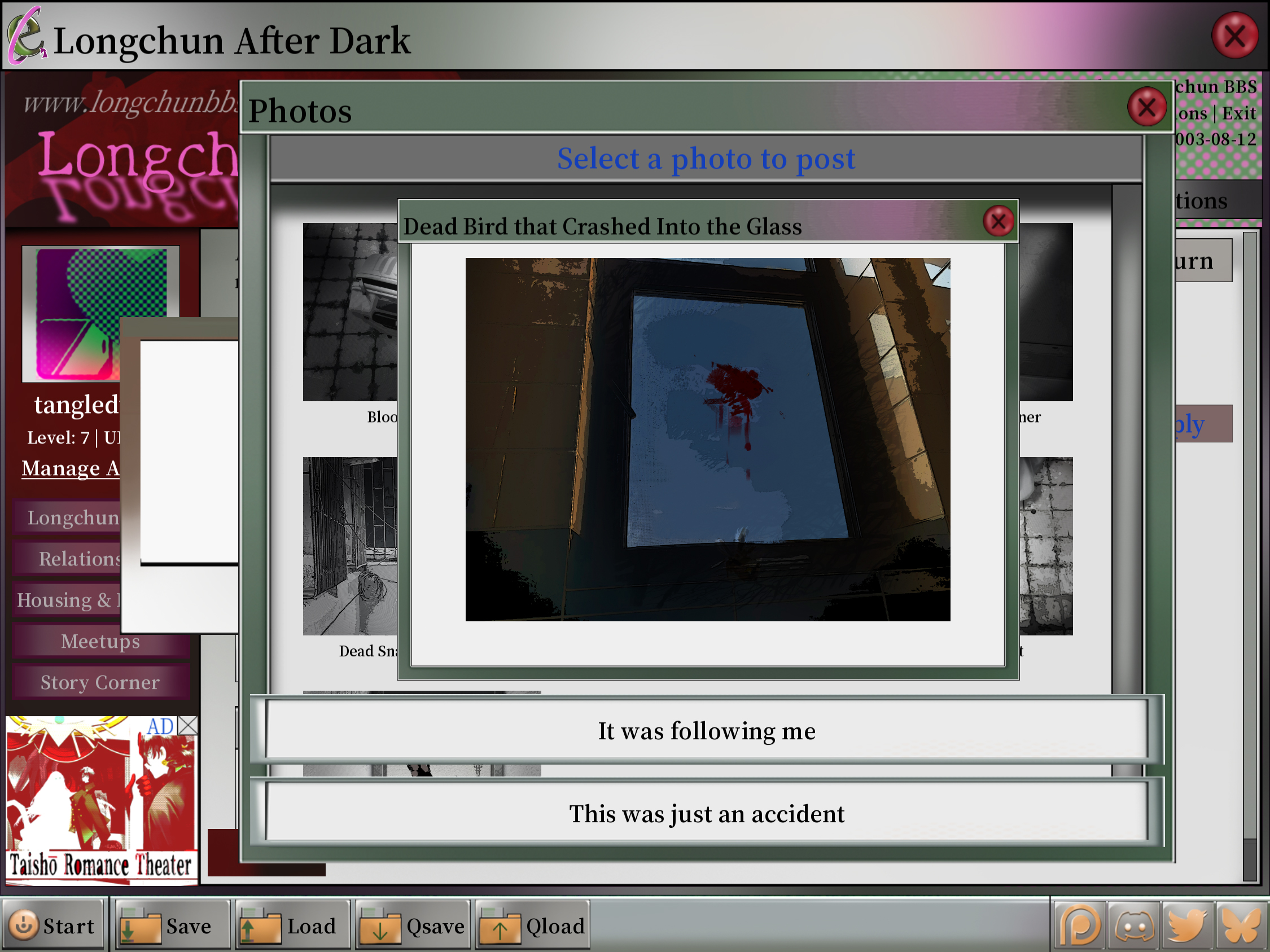Select the Dead Snake photo thumbnail

[x=349, y=545]
